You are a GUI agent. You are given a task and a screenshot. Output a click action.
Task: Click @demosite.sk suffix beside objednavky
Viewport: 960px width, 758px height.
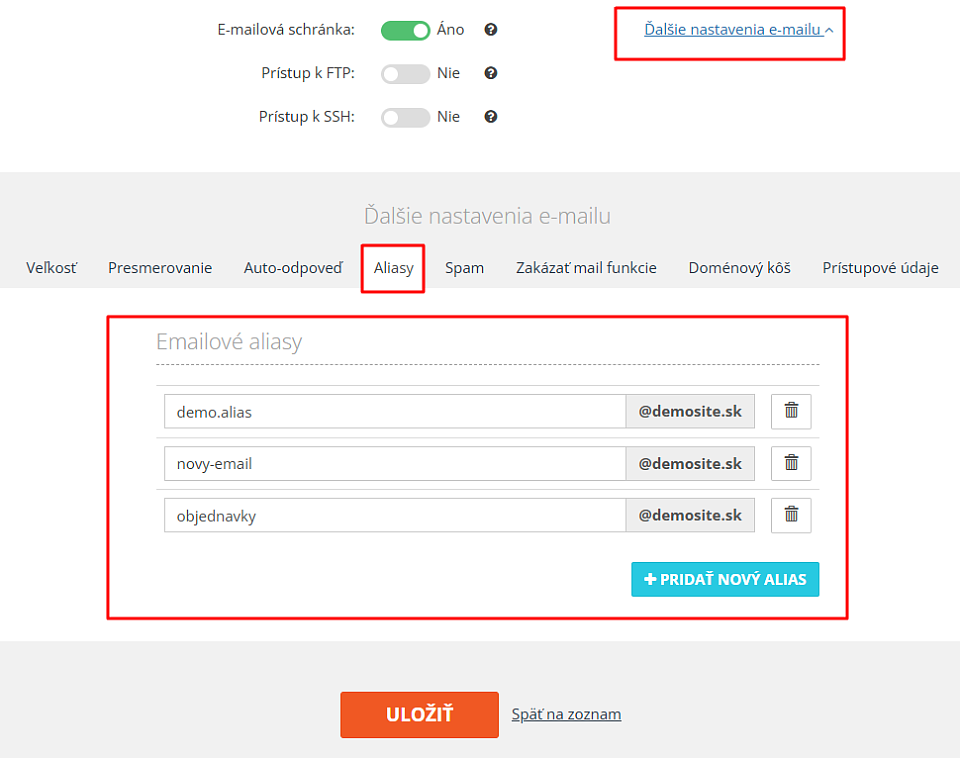[690, 516]
